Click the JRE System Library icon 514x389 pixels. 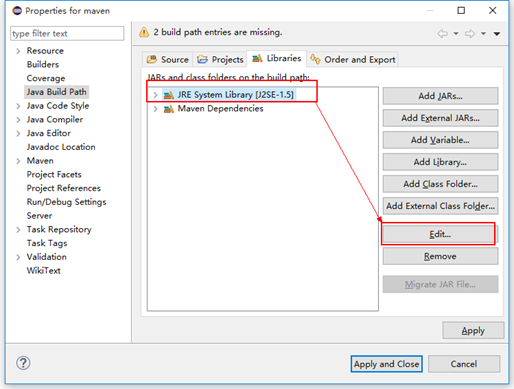pos(169,95)
